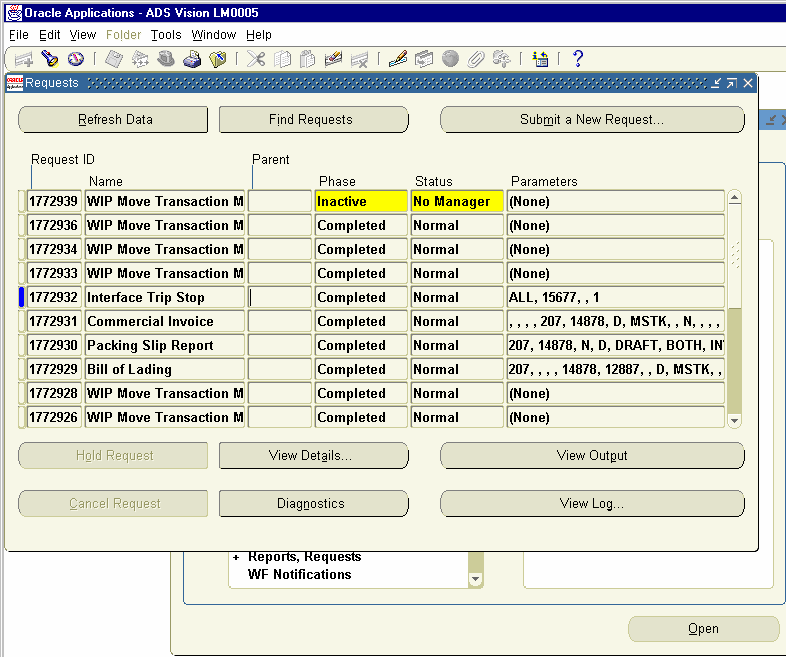Select WF Notifications in Navigator list

(x=299, y=574)
